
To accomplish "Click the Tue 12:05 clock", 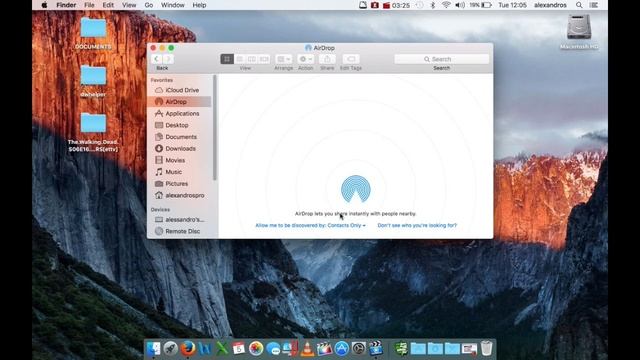I will pyautogui.click(x=512, y=5).
